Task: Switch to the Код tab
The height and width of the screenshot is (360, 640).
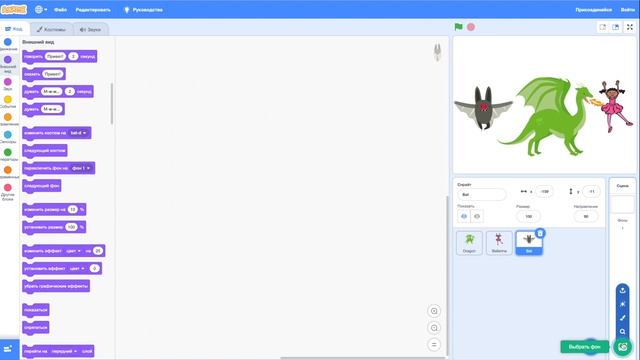Action: click(x=14, y=29)
